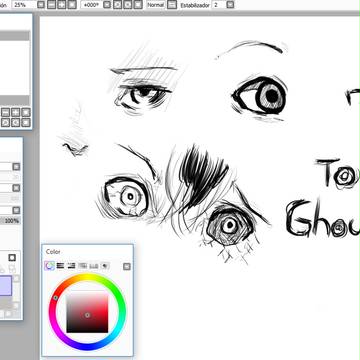Open the rotation angle dropdown
The height and width of the screenshot is (360, 360).
tap(107, 5)
